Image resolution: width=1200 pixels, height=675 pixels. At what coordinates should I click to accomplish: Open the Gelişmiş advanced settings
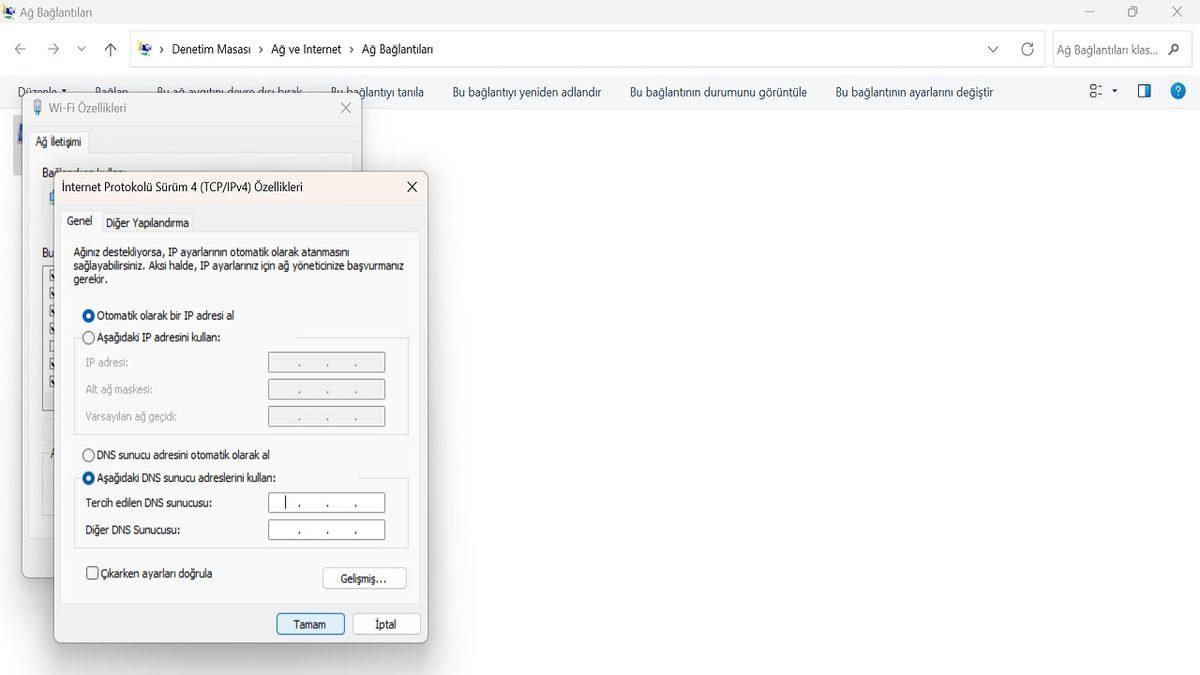[364, 578]
